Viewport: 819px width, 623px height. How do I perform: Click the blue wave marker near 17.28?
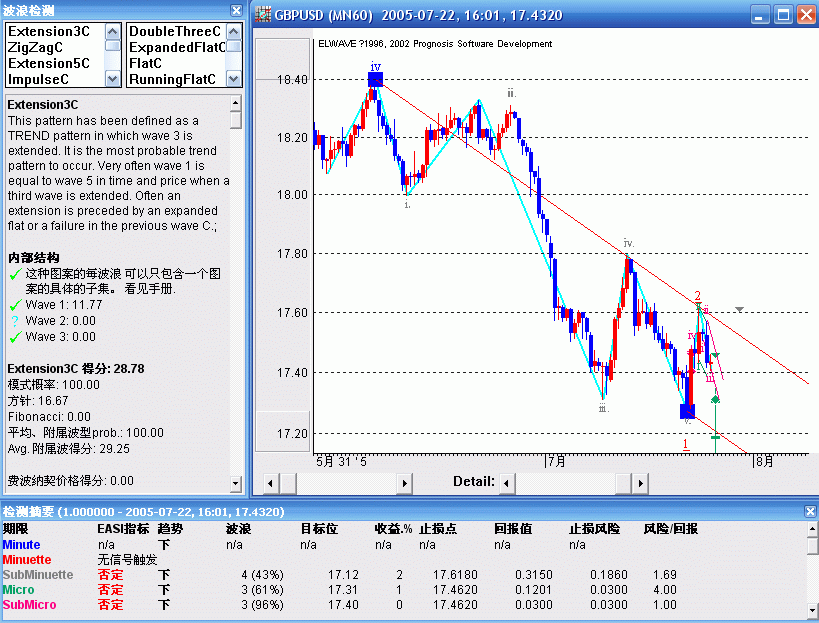(687, 411)
